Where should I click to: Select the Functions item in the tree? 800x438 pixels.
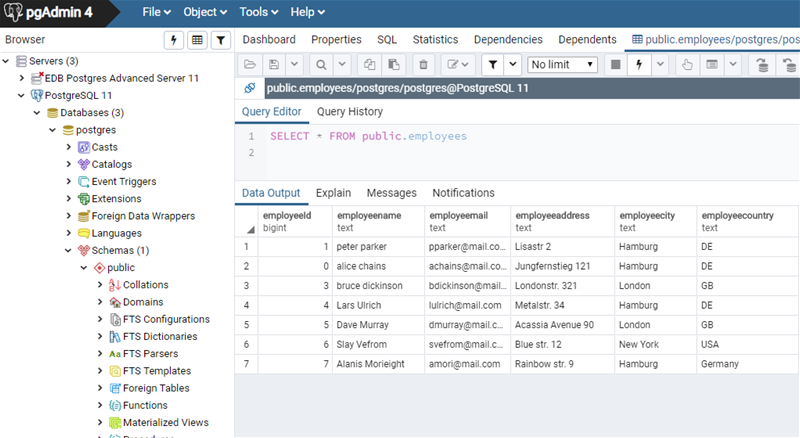point(144,406)
